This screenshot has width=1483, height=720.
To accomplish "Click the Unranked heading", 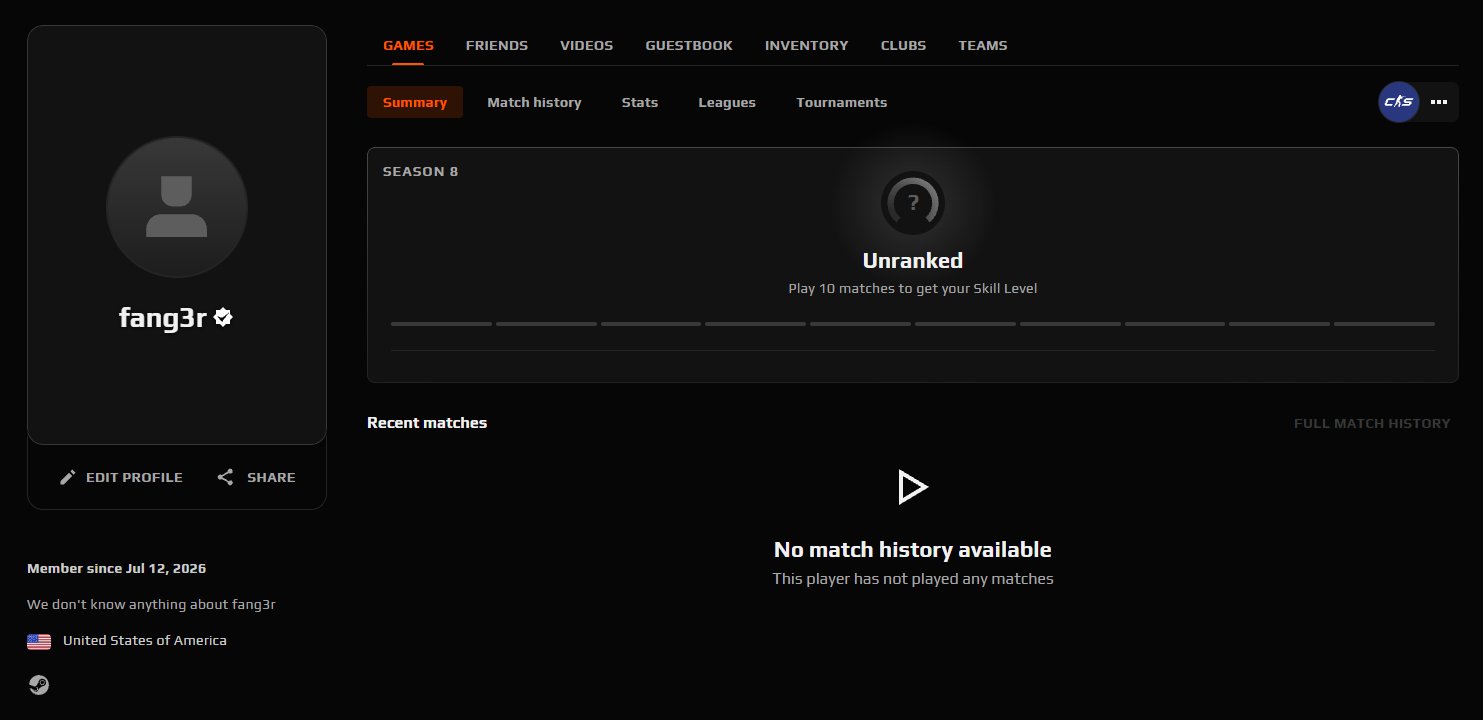I will (913, 261).
